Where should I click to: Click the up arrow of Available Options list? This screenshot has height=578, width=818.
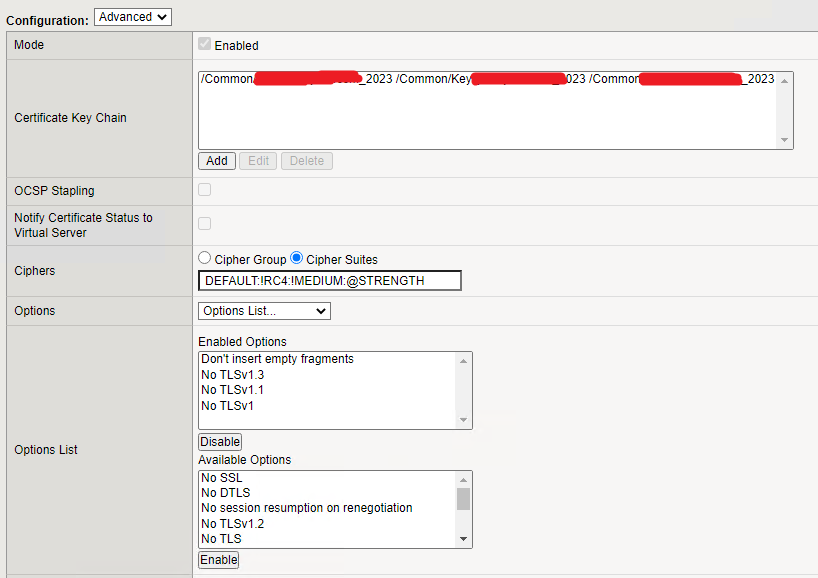tap(463, 480)
